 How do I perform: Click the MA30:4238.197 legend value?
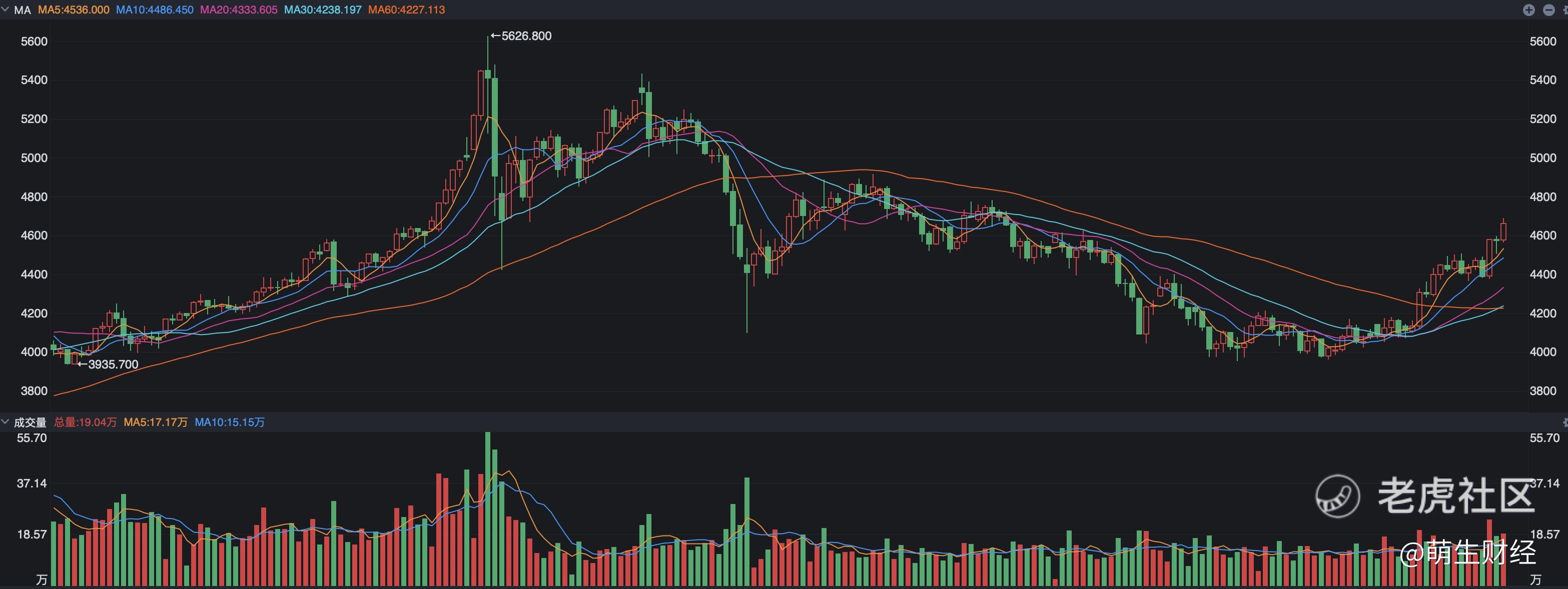(323, 9)
